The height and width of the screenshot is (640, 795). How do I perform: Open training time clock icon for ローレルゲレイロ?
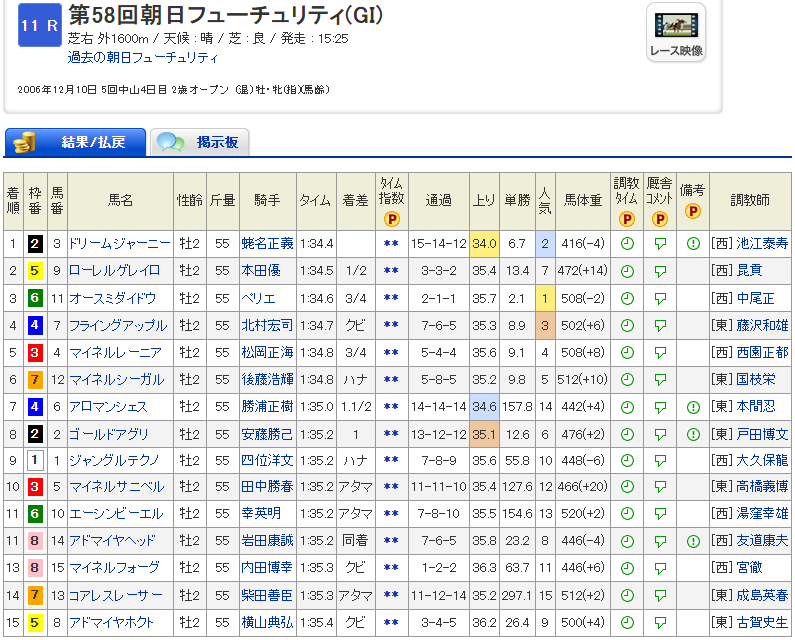click(627, 271)
